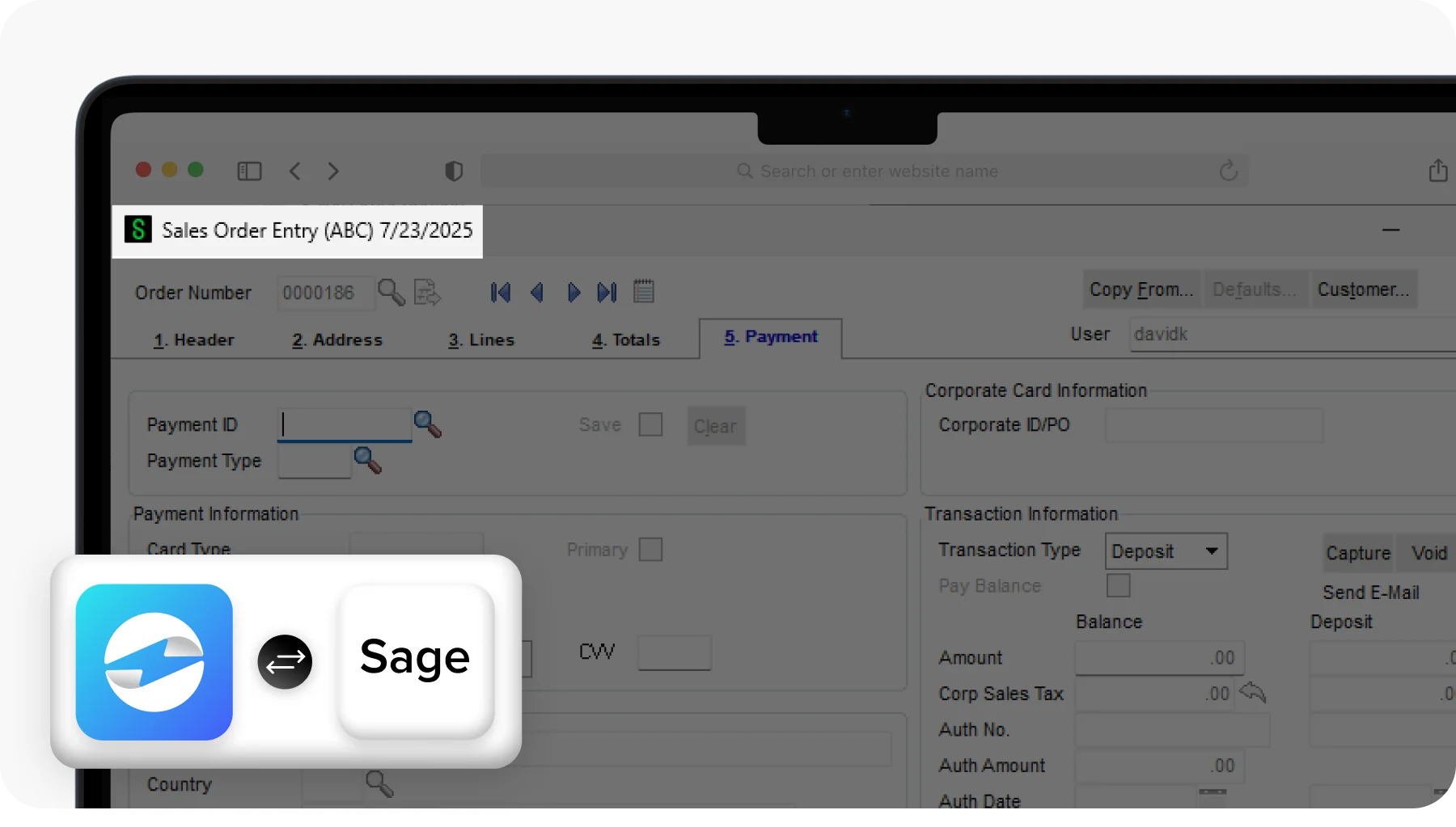Click the Send E-Mail label
Image resolution: width=1456 pixels, height=827 pixels.
[x=1371, y=593]
